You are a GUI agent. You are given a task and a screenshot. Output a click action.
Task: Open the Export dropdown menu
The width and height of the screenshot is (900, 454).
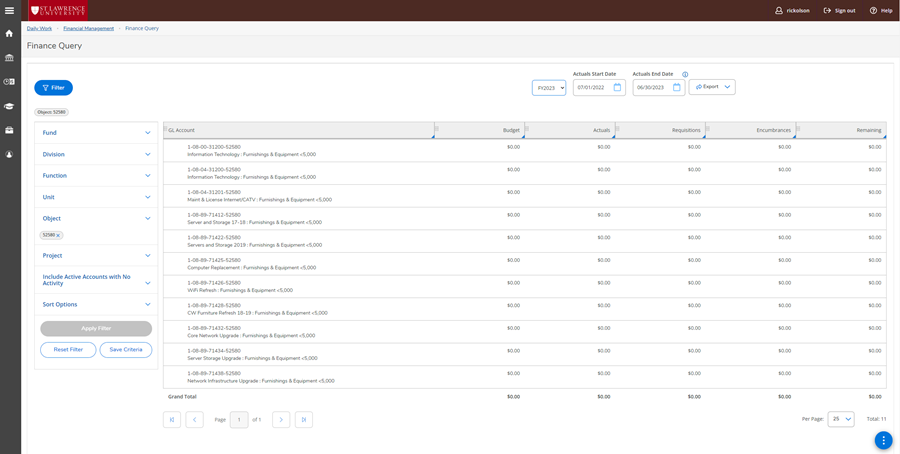tap(712, 87)
